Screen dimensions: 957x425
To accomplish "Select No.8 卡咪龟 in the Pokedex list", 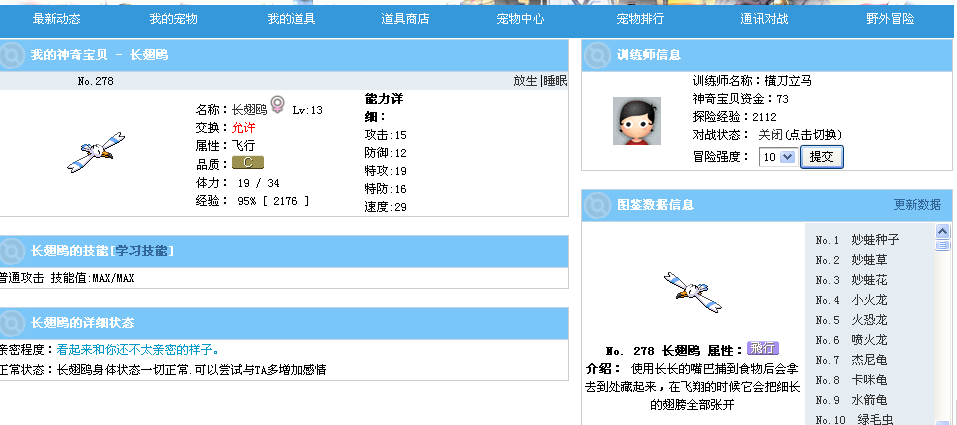I will [x=851, y=380].
